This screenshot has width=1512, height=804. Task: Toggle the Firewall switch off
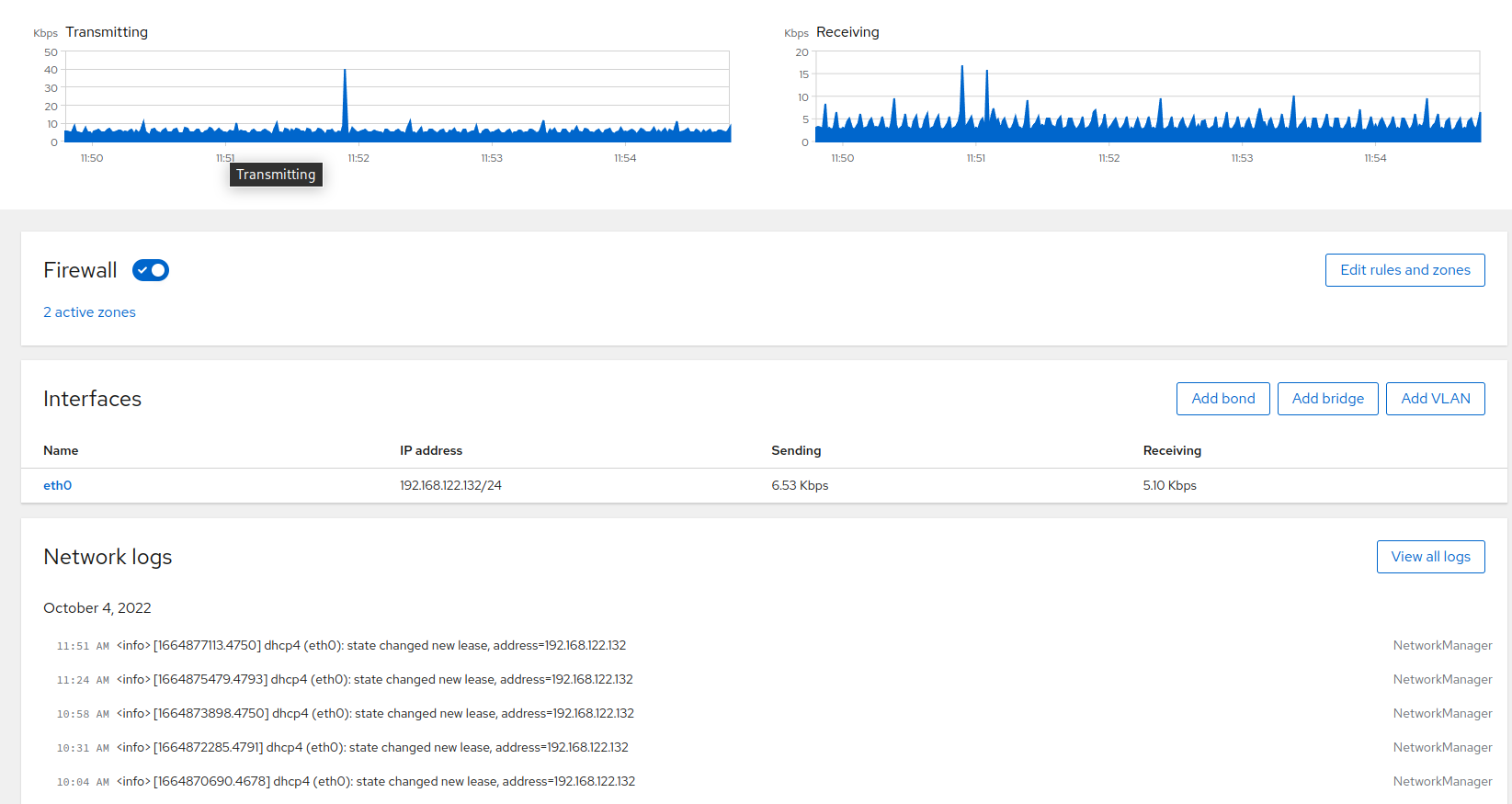point(151,270)
